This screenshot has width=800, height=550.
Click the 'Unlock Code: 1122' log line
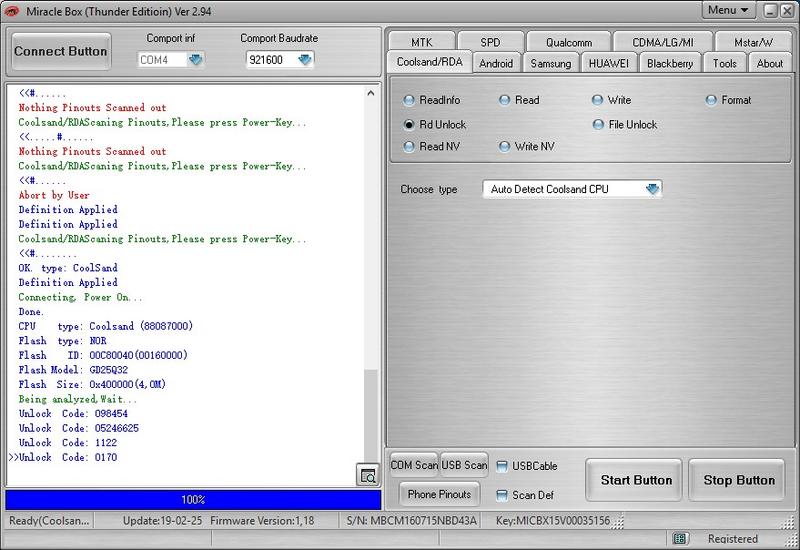68,442
